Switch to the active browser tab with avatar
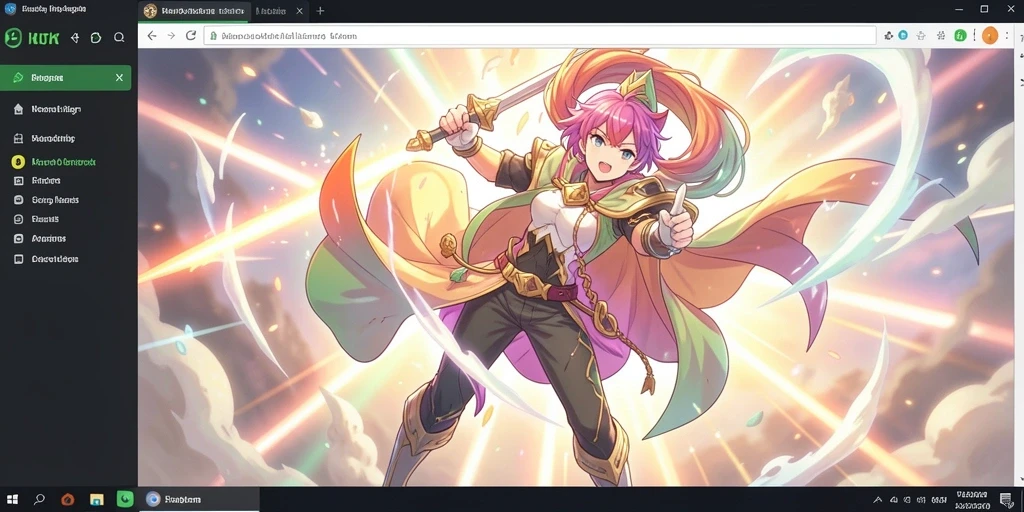Image resolution: width=1024 pixels, height=512 pixels. click(194, 11)
